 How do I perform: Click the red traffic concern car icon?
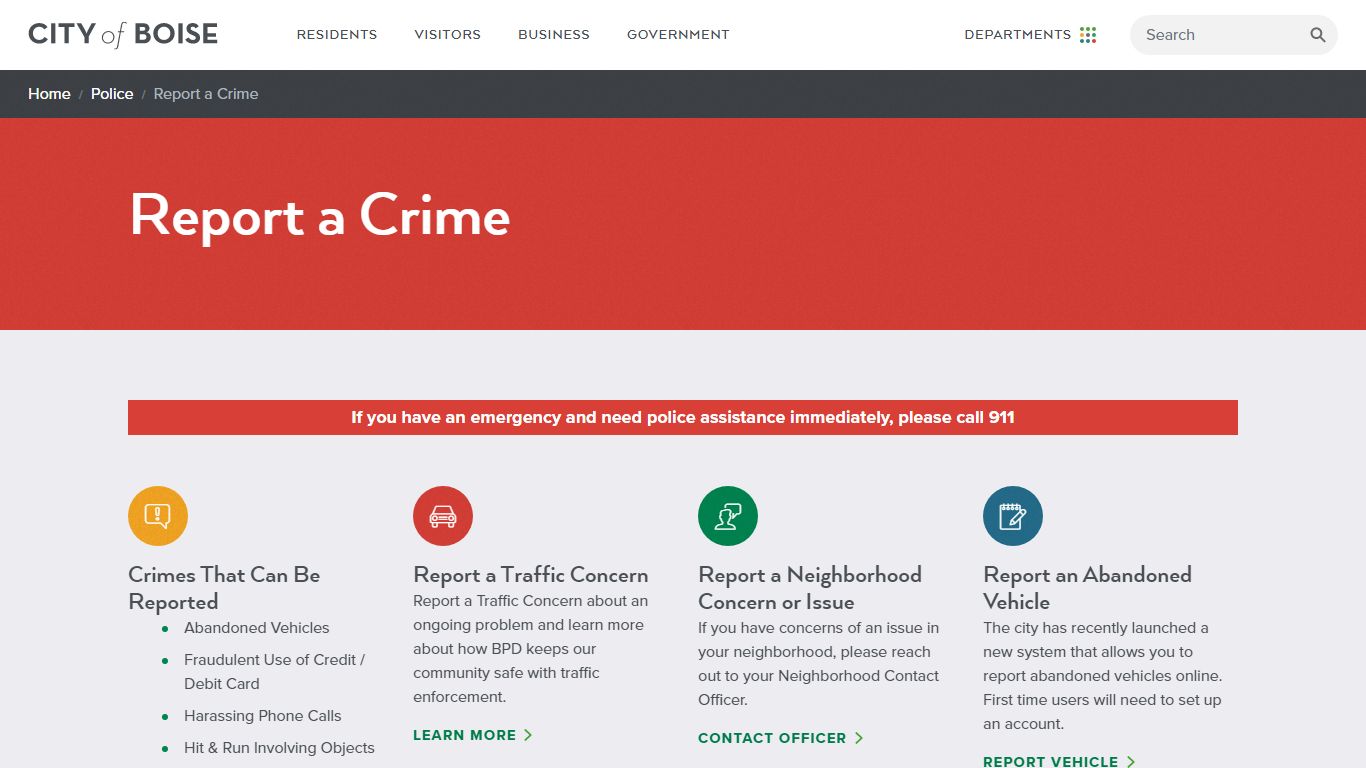tap(443, 516)
